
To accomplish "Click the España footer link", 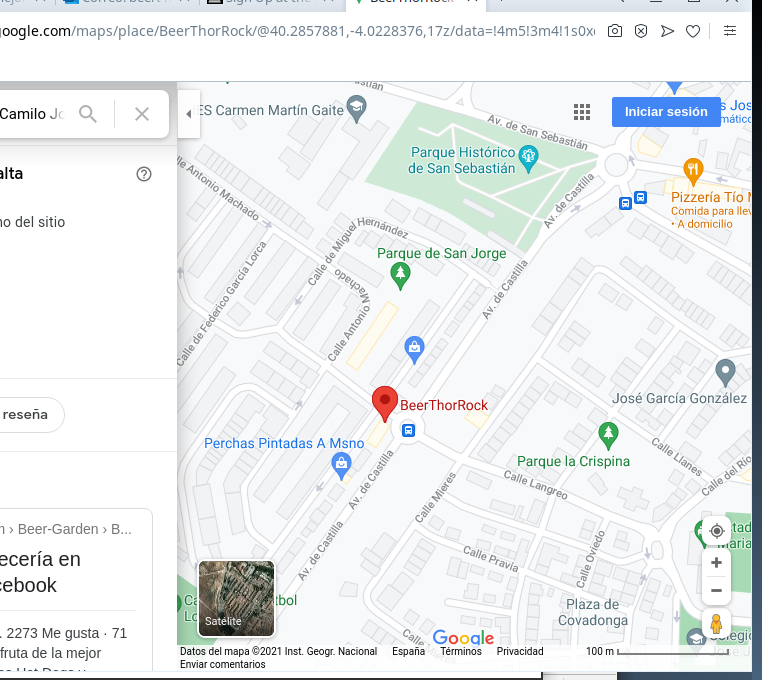I will [x=408, y=651].
